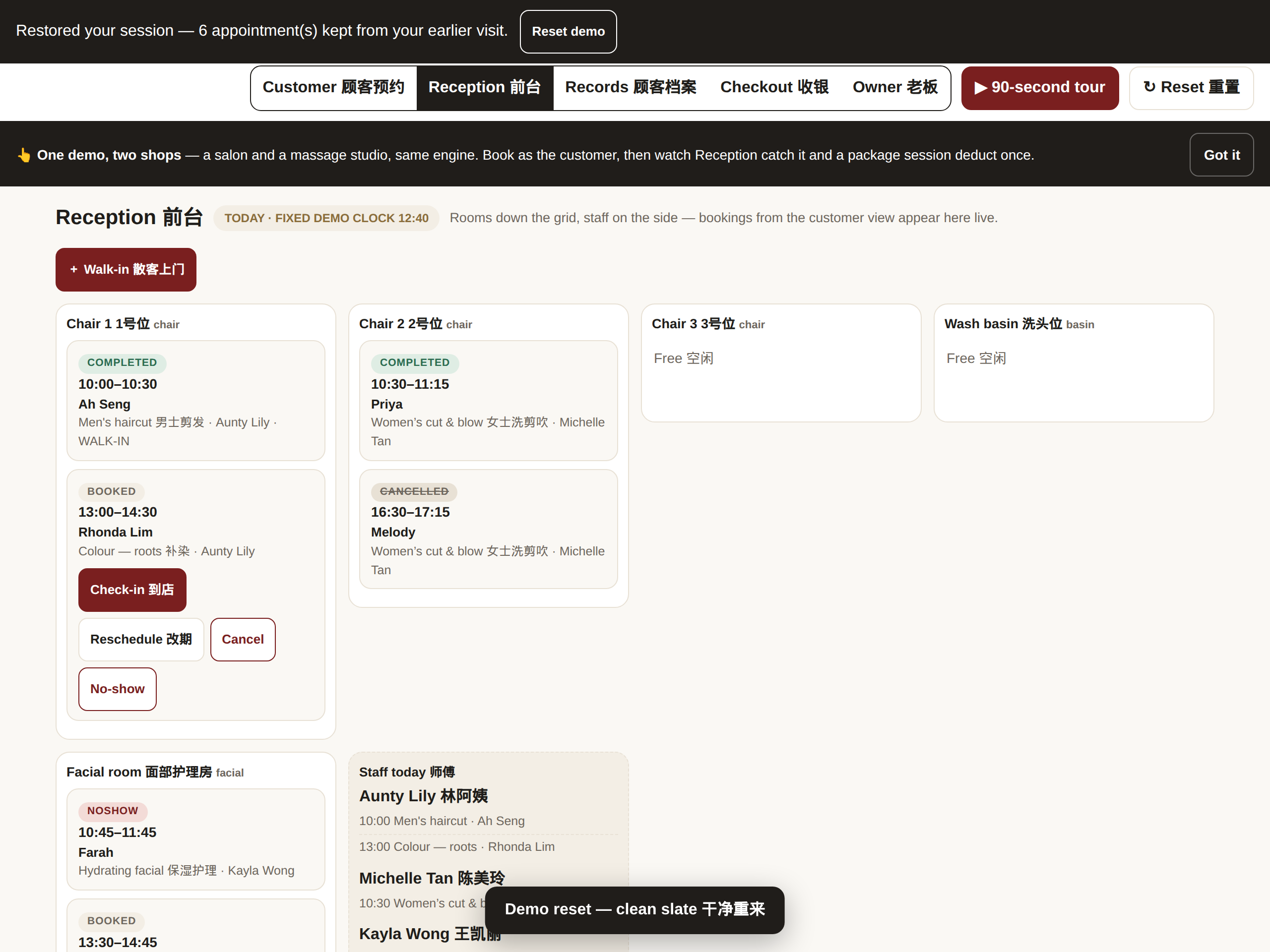
Task: Click the Staff today 师傅 heading
Action: click(407, 773)
